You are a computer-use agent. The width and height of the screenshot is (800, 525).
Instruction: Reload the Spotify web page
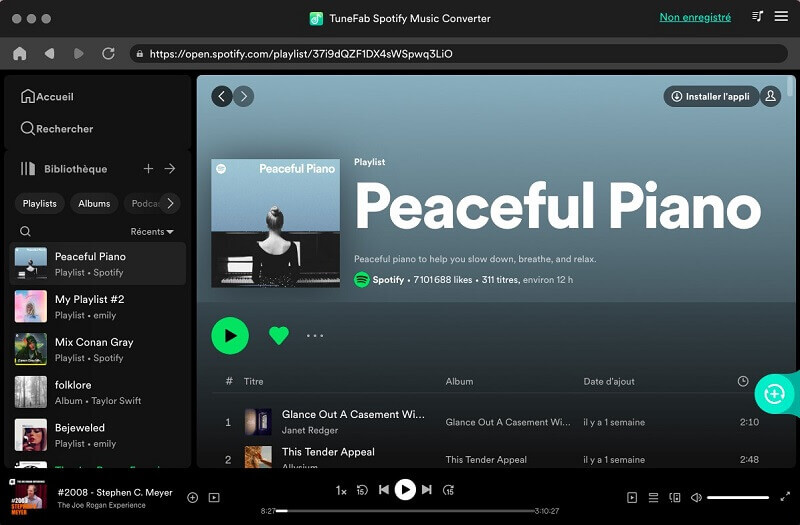click(x=108, y=54)
